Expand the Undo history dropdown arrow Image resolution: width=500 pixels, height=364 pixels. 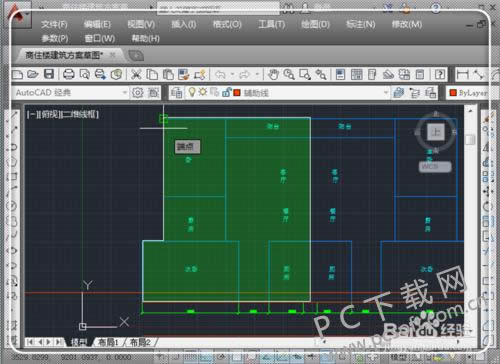232,74
